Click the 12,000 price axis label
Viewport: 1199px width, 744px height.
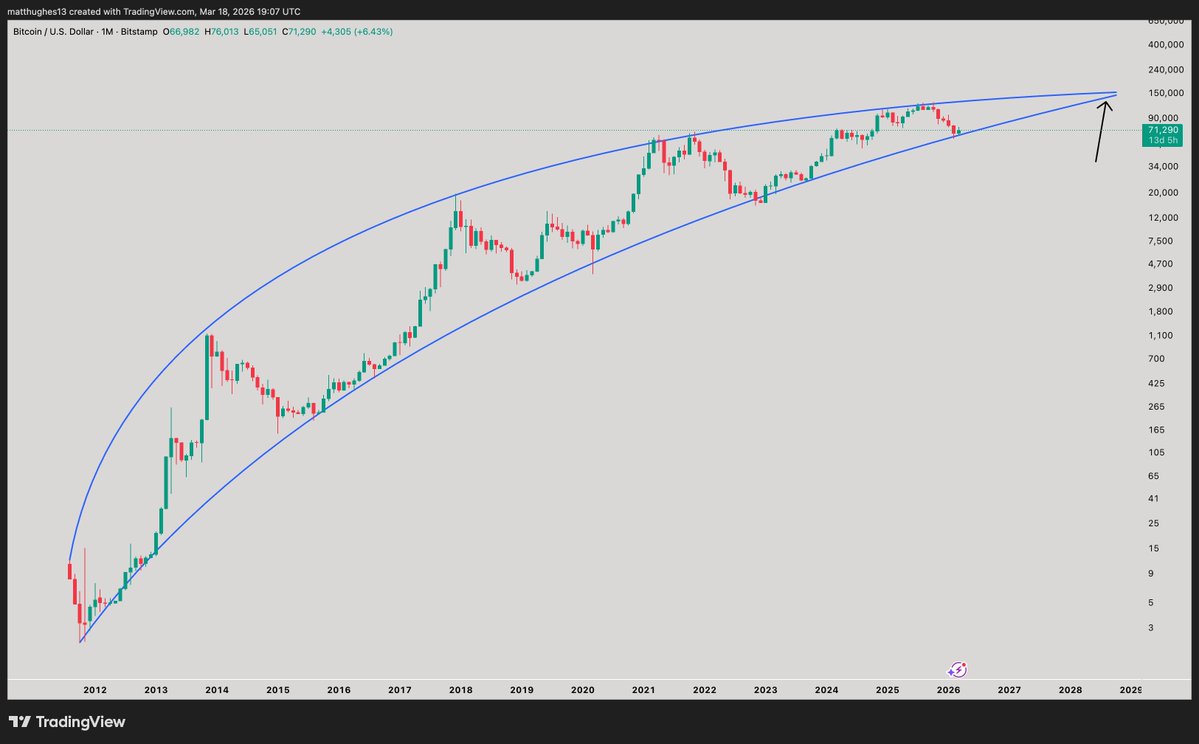coord(1162,217)
